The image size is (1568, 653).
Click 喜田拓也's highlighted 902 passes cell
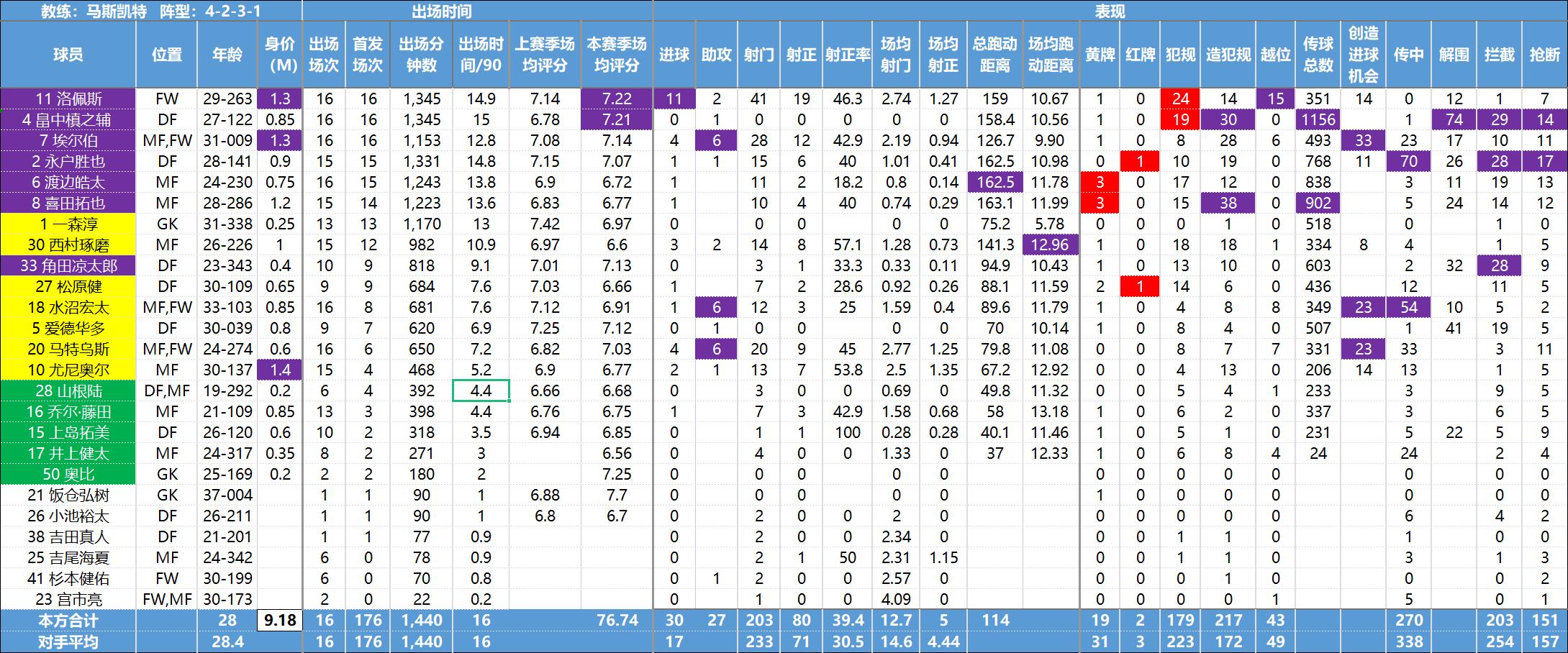point(1318,203)
